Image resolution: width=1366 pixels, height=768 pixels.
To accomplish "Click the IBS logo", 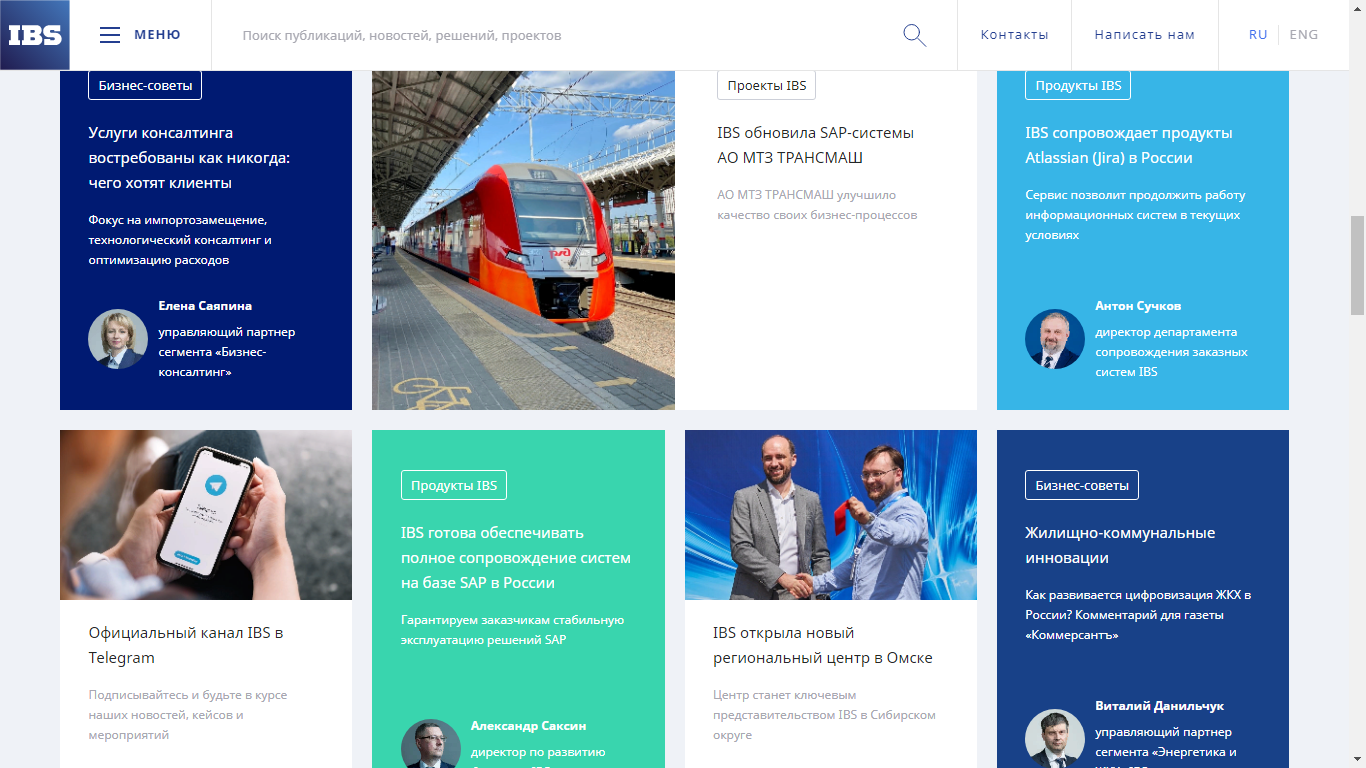I will point(35,35).
